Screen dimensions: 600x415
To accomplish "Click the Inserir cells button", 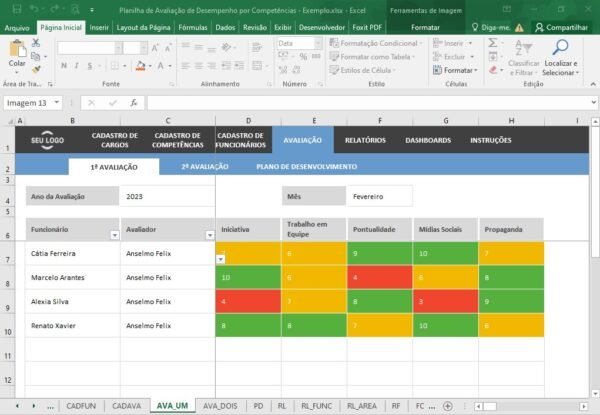I will [x=453, y=43].
